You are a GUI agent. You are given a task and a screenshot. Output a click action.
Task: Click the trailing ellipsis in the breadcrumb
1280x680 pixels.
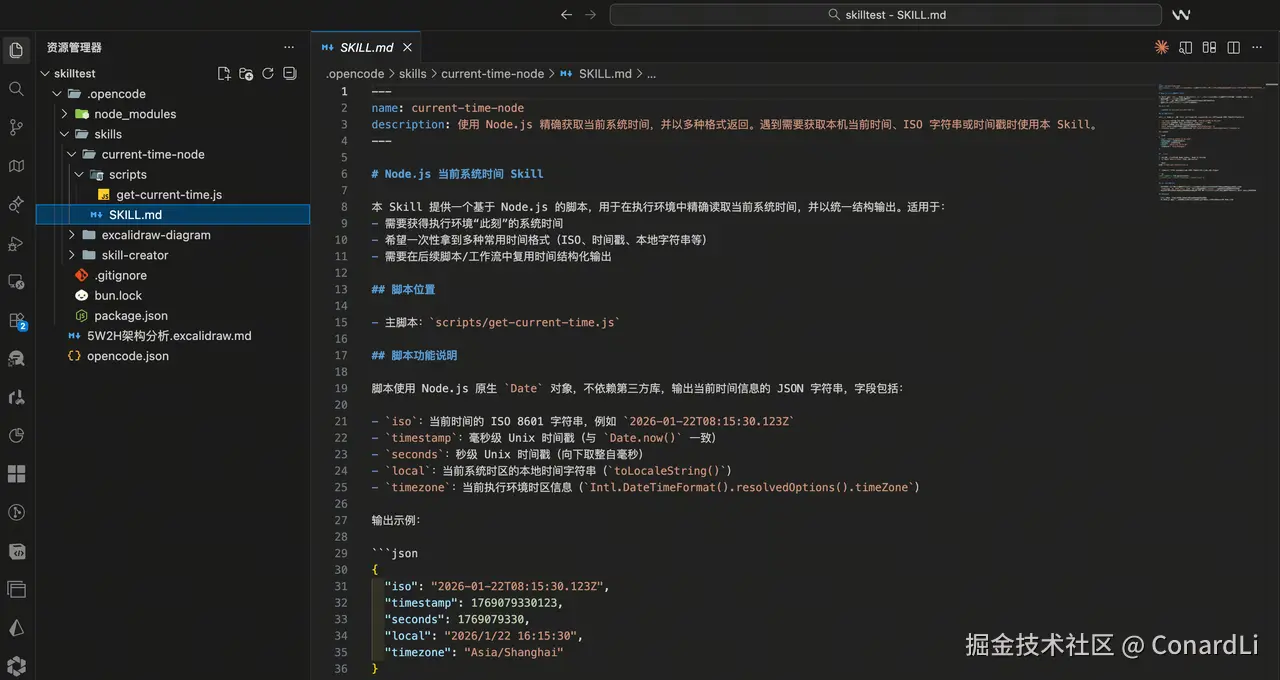pyautogui.click(x=651, y=74)
